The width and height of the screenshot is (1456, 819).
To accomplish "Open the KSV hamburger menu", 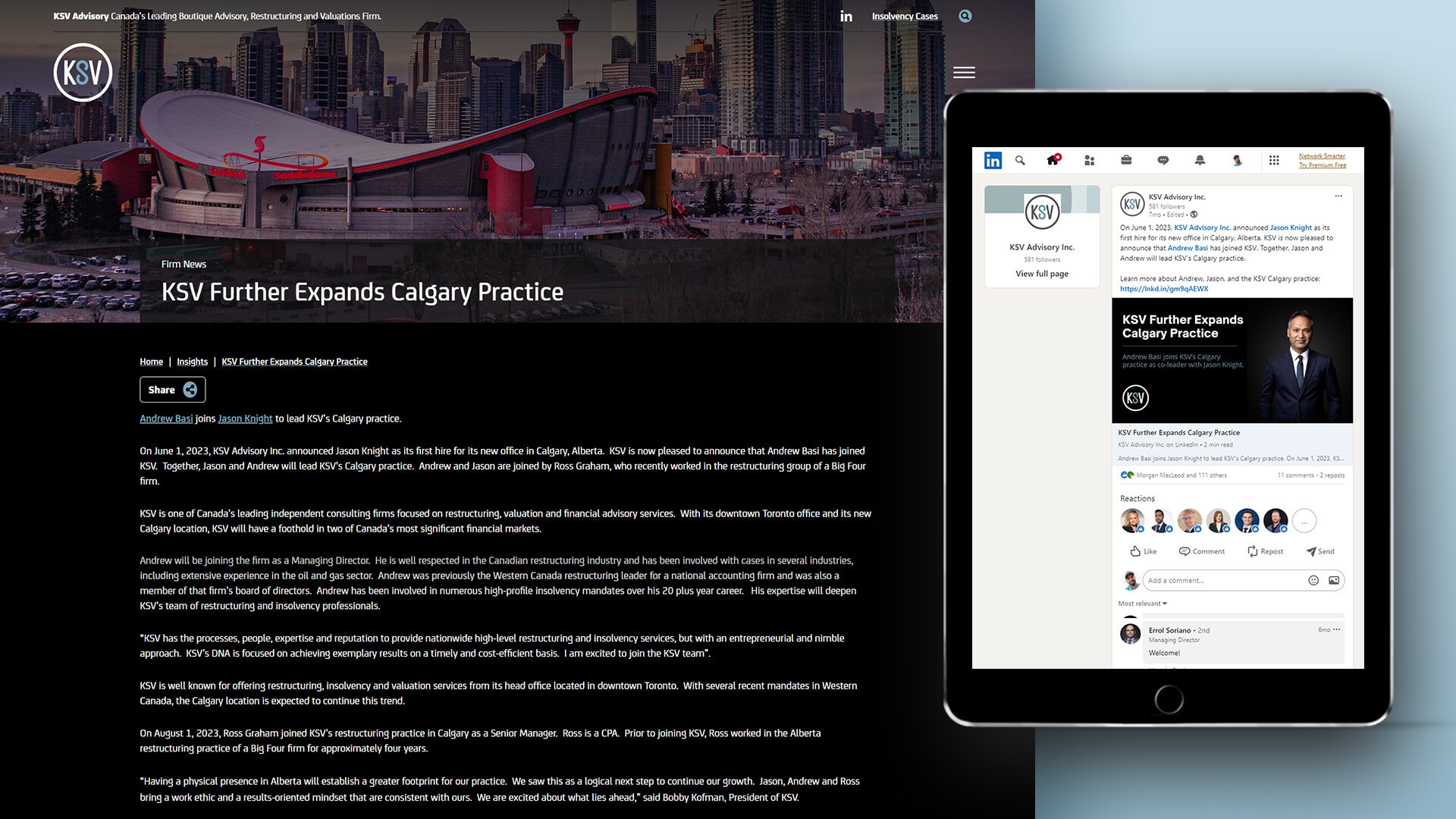I will click(964, 73).
